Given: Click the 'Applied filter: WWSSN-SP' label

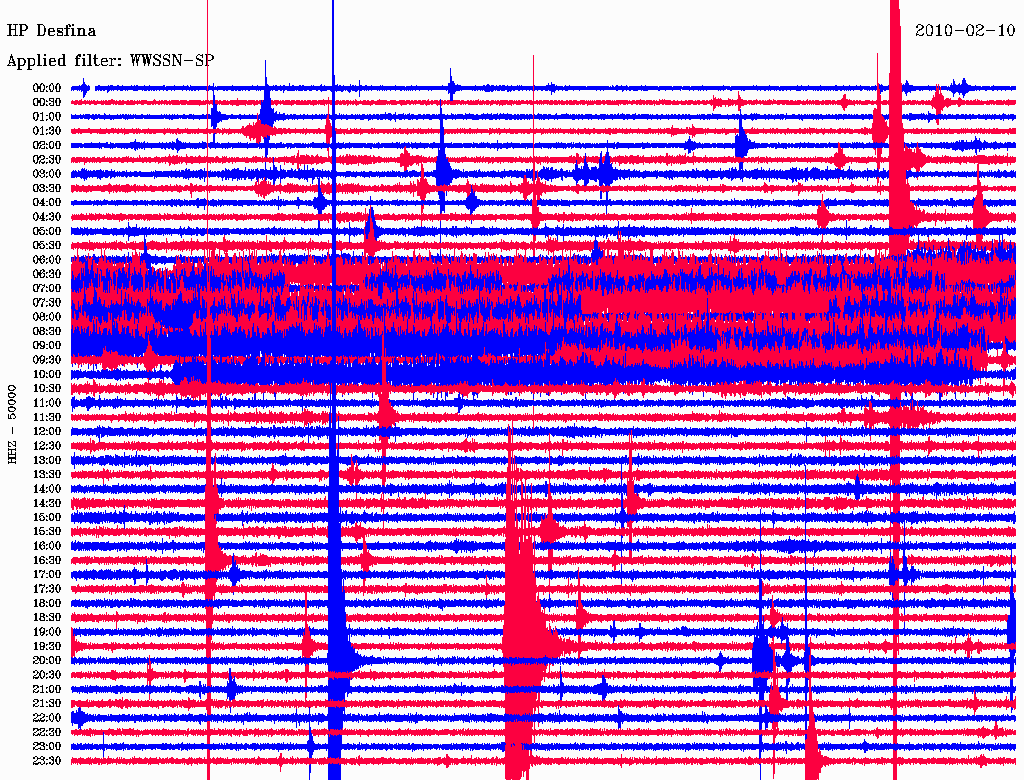Looking at the screenshot, I should [x=110, y=61].
